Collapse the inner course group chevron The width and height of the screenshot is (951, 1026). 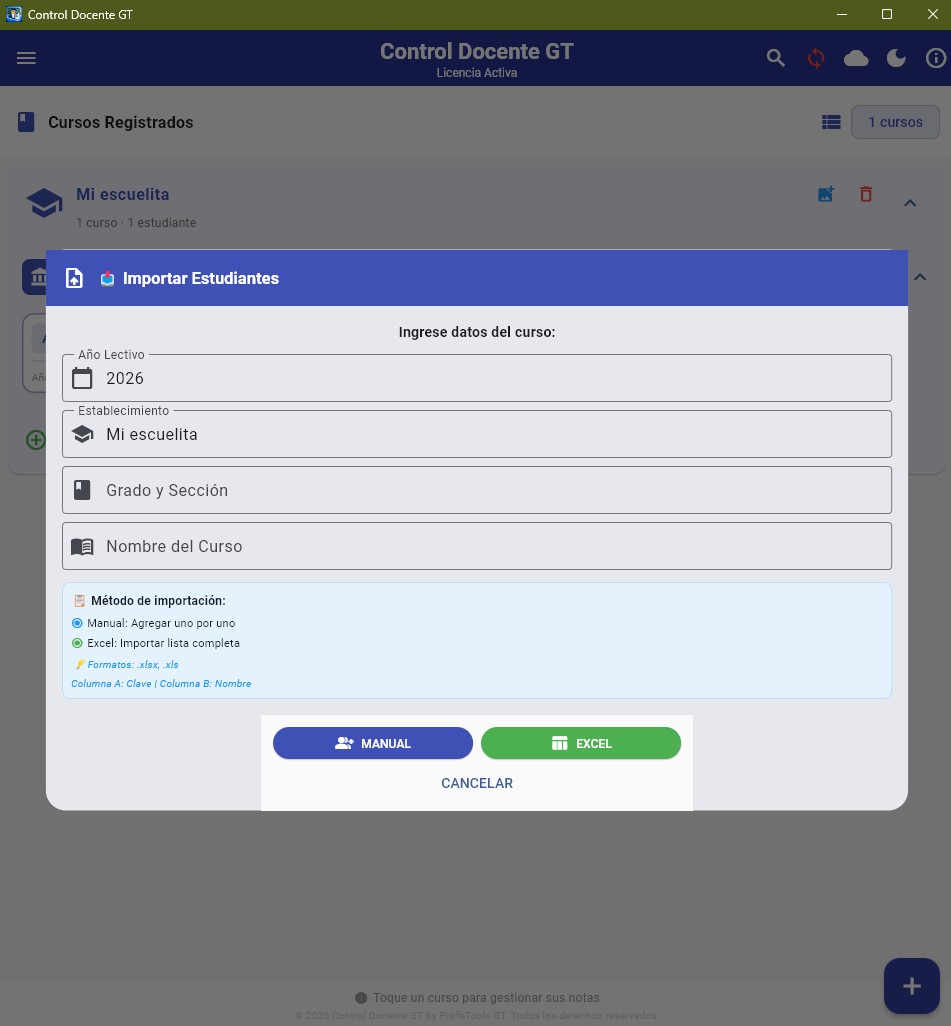click(x=920, y=277)
